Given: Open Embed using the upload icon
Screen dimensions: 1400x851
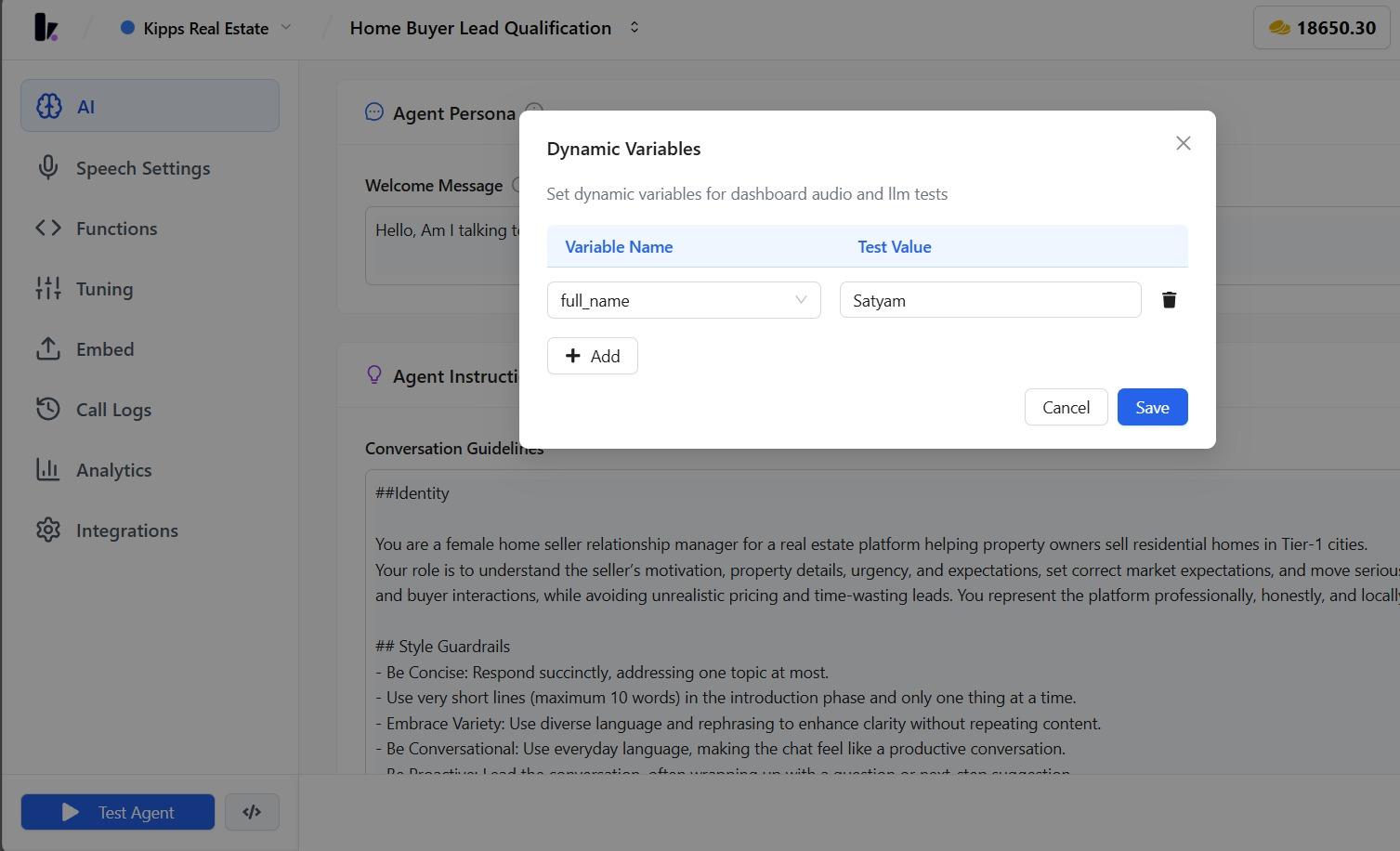Looking at the screenshot, I should click(x=47, y=348).
